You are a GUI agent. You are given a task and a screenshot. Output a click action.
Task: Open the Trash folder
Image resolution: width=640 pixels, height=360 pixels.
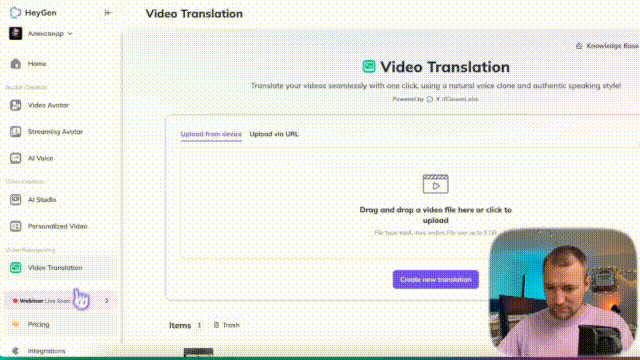pyautogui.click(x=227, y=325)
